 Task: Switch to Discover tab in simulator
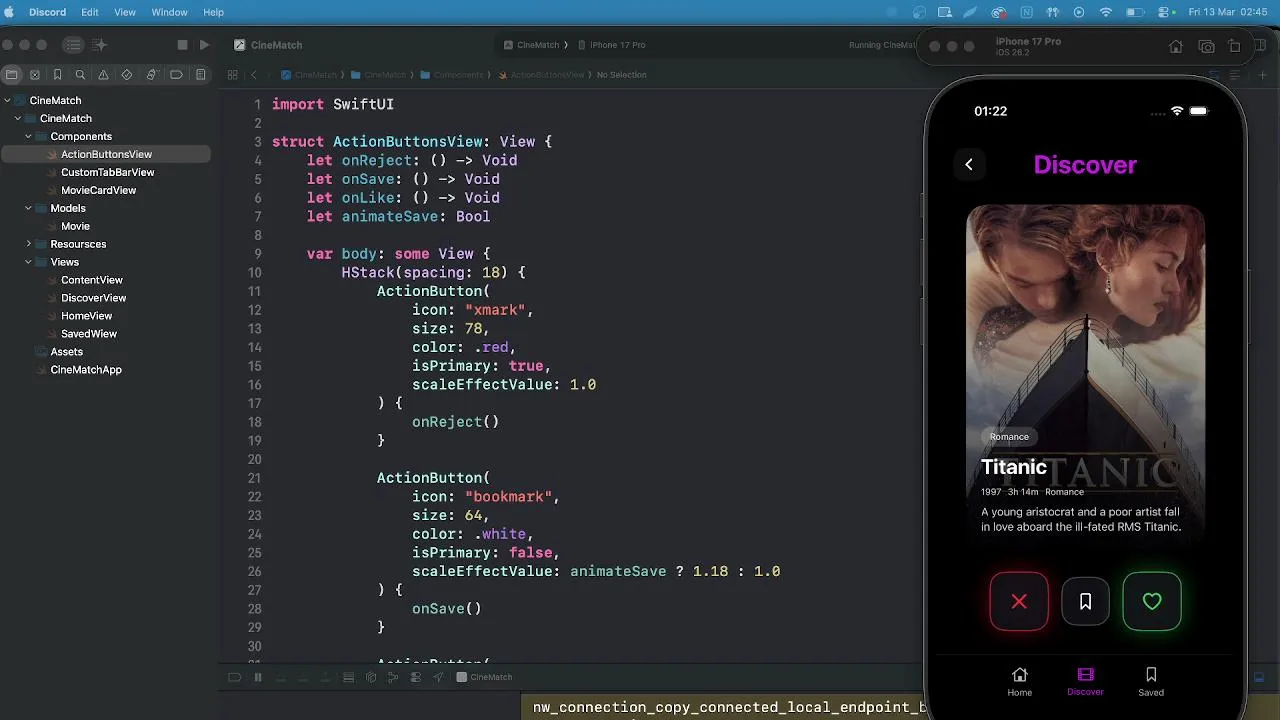coord(1085,682)
